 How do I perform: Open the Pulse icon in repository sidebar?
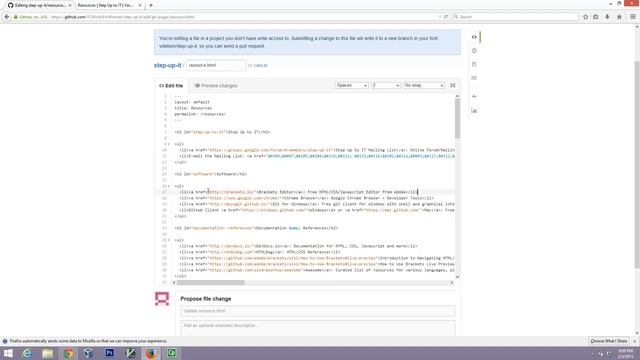point(474,96)
